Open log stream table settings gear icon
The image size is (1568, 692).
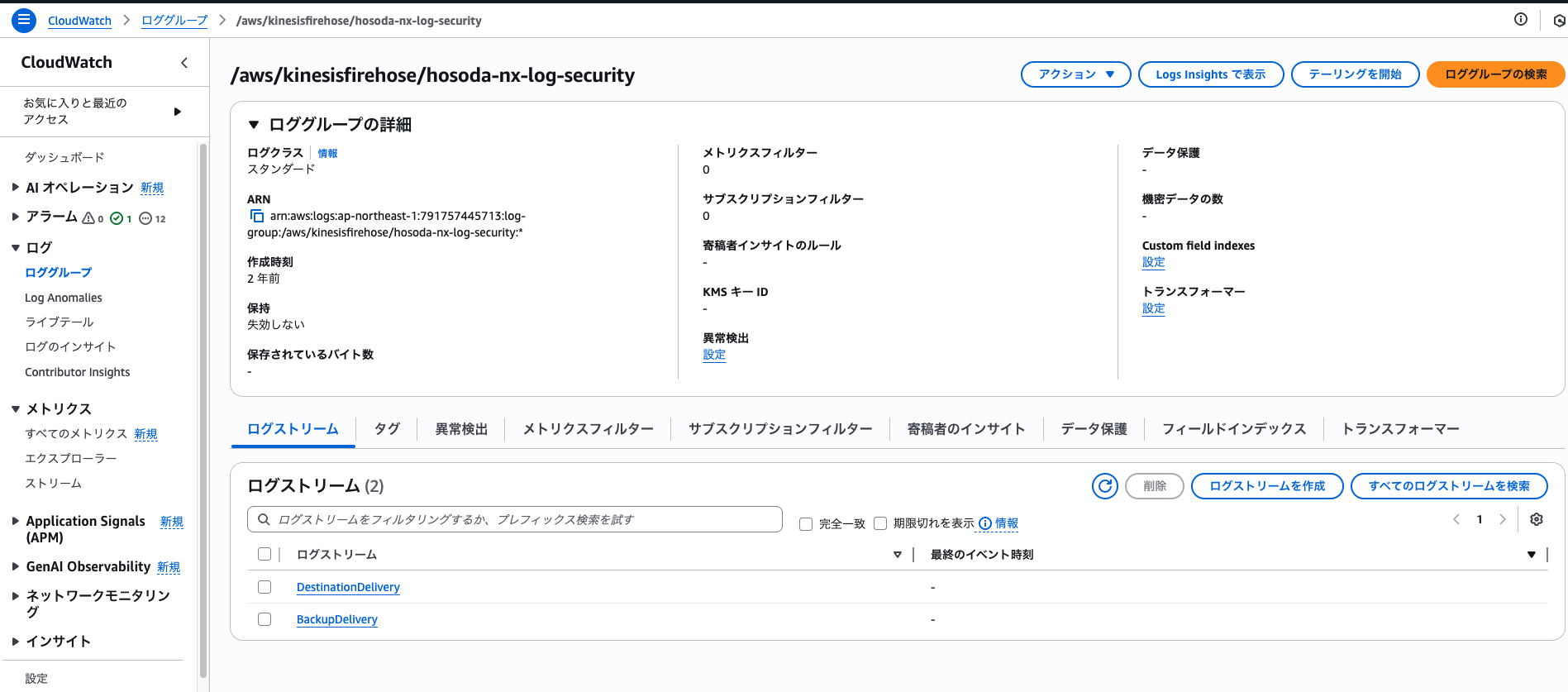pos(1537,519)
